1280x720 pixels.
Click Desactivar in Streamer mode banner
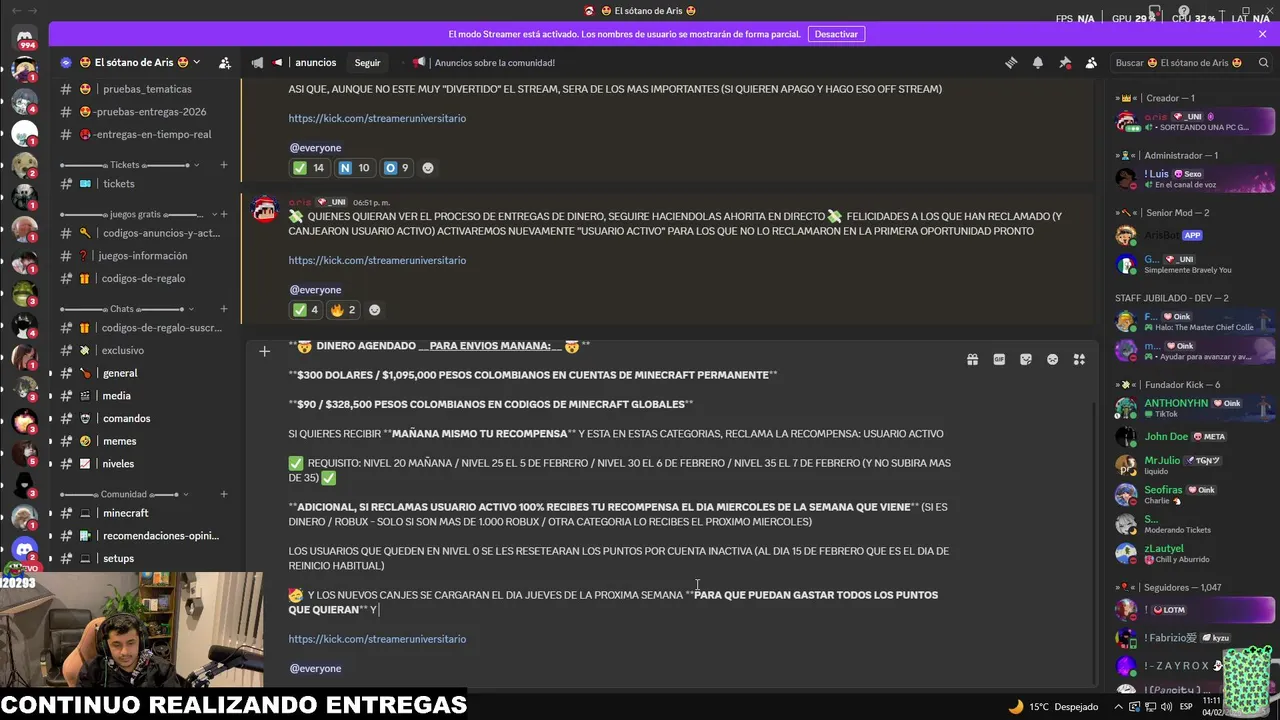(x=836, y=34)
